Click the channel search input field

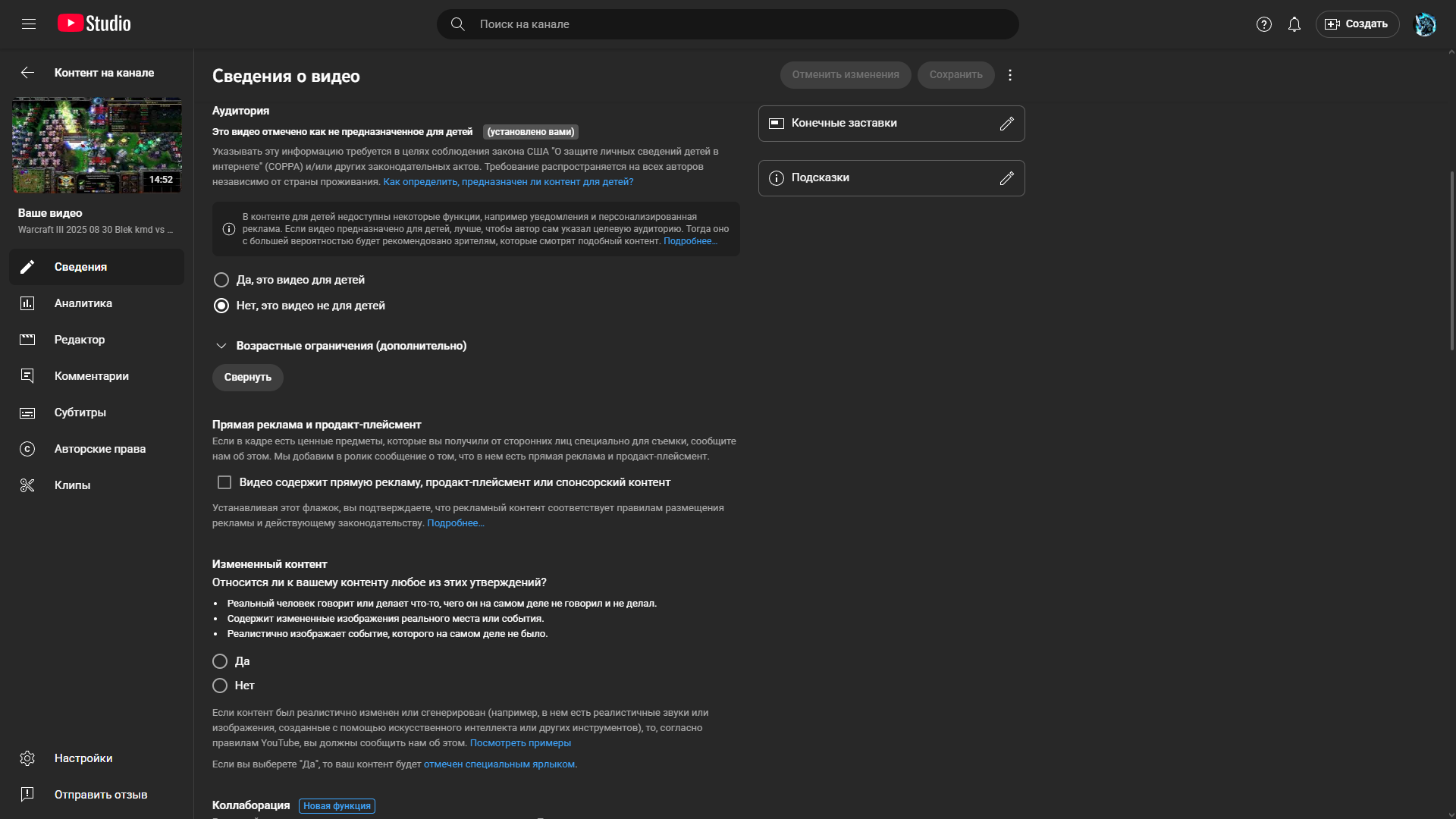pyautogui.click(x=728, y=24)
